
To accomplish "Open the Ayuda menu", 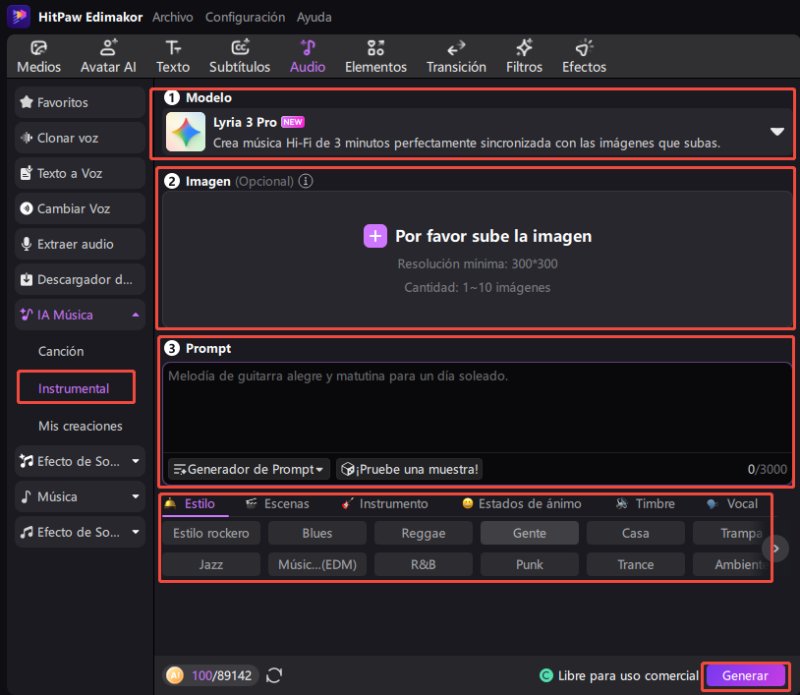I will (x=314, y=17).
